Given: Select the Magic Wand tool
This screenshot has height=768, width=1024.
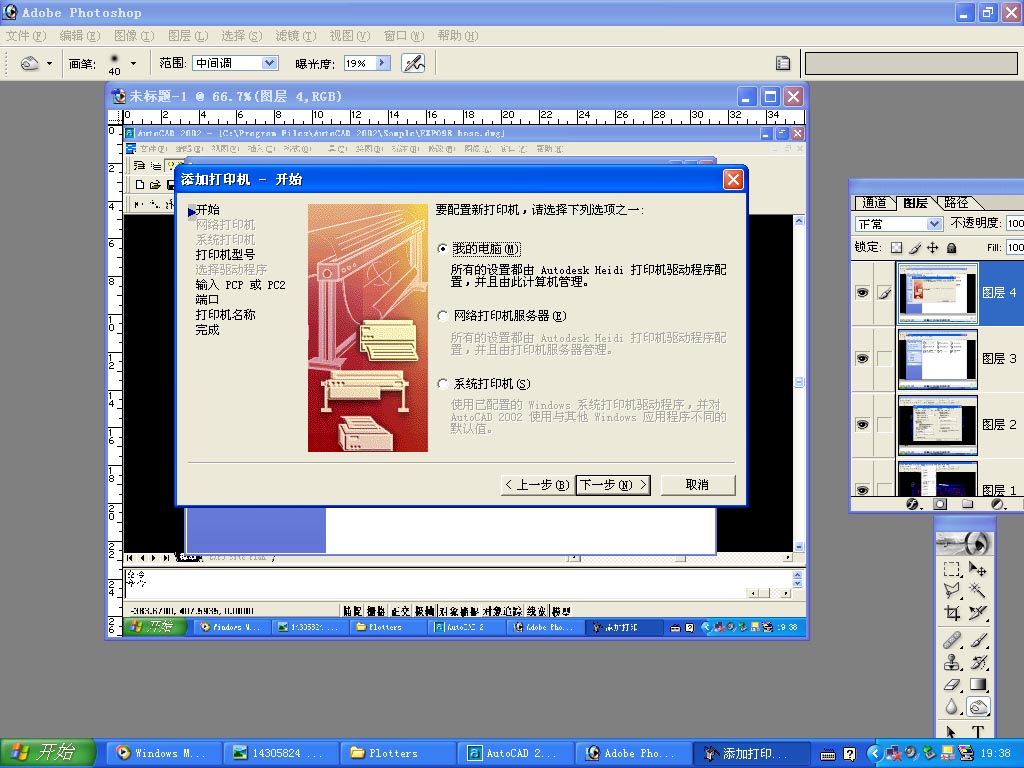Looking at the screenshot, I should tap(978, 591).
